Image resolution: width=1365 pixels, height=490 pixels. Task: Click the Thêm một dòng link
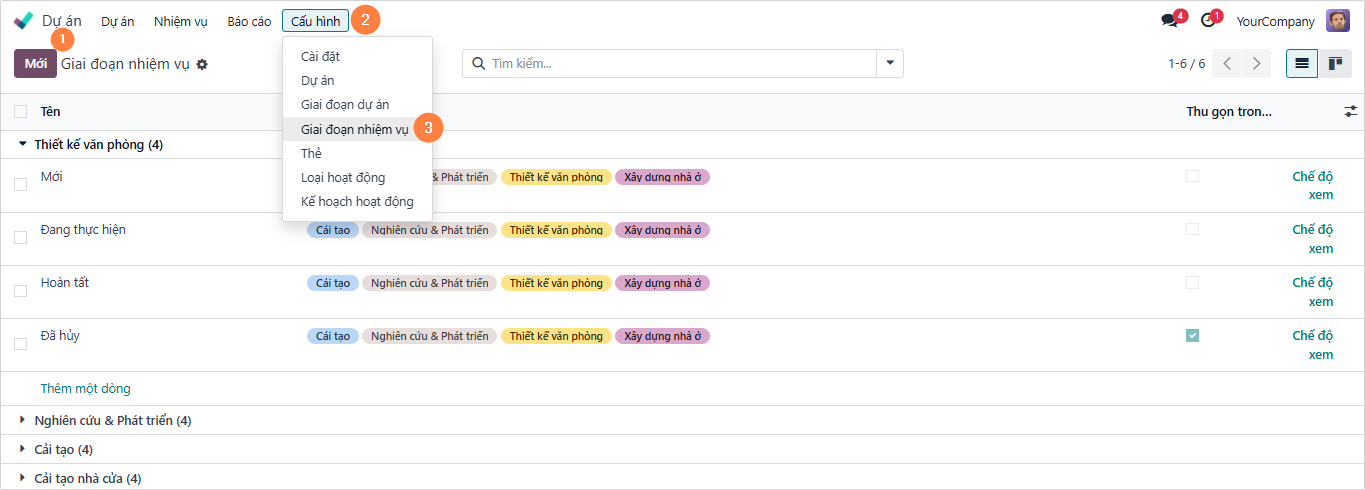point(85,388)
